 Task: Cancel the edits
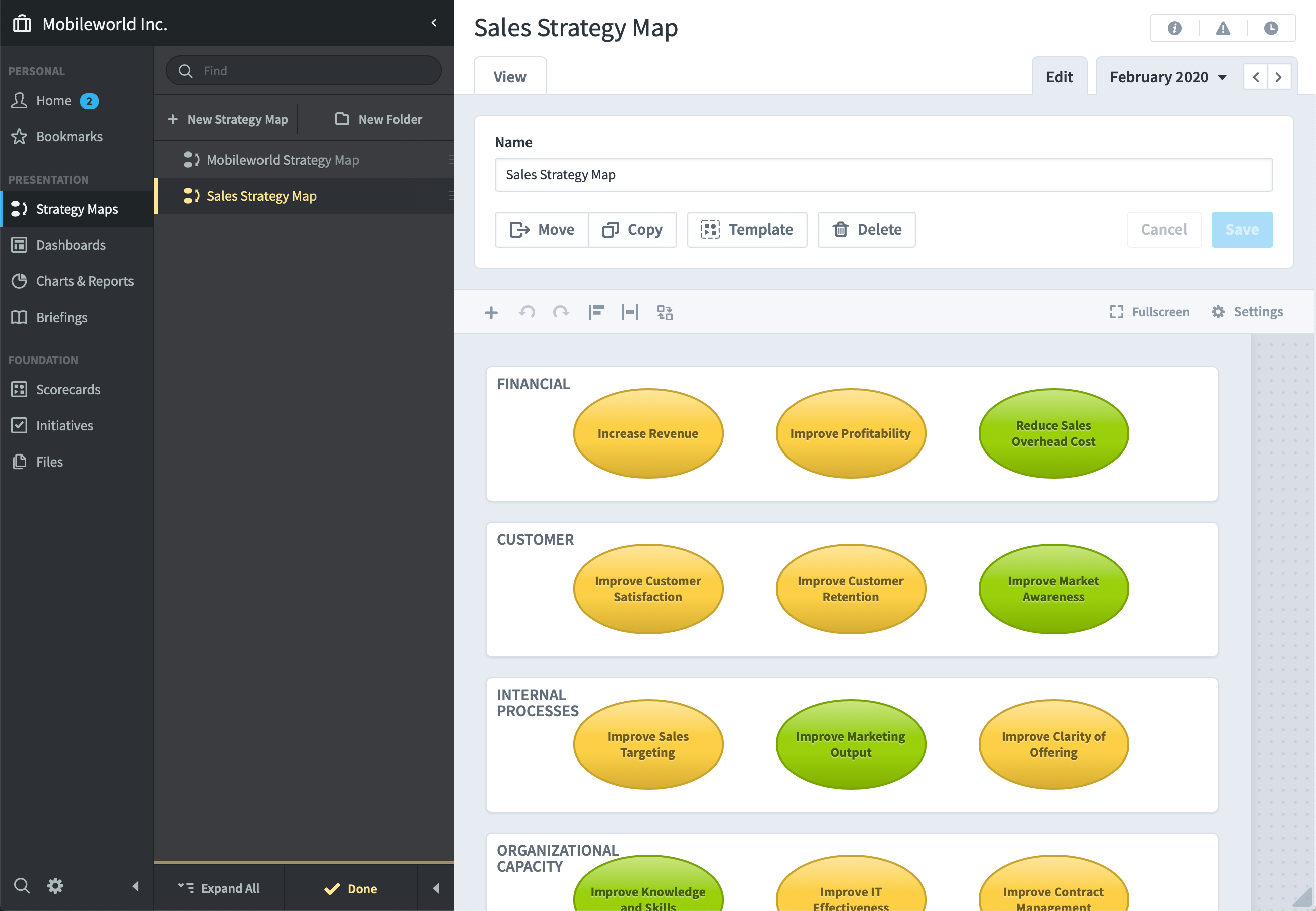click(x=1163, y=230)
